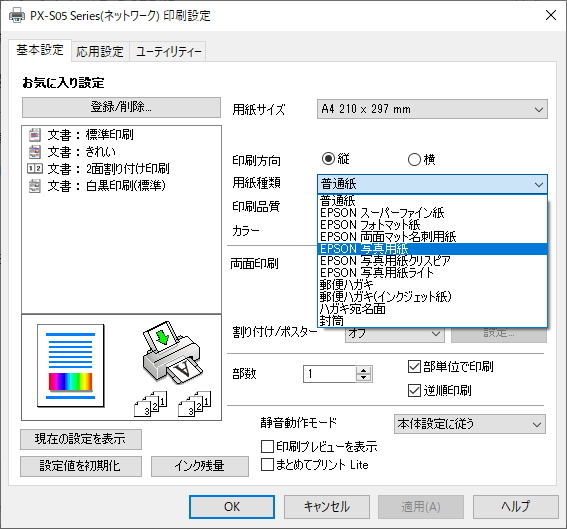The image size is (567, 529).
Task: Decrease 部数 with down stepper arrow
Action: click(x=363, y=378)
